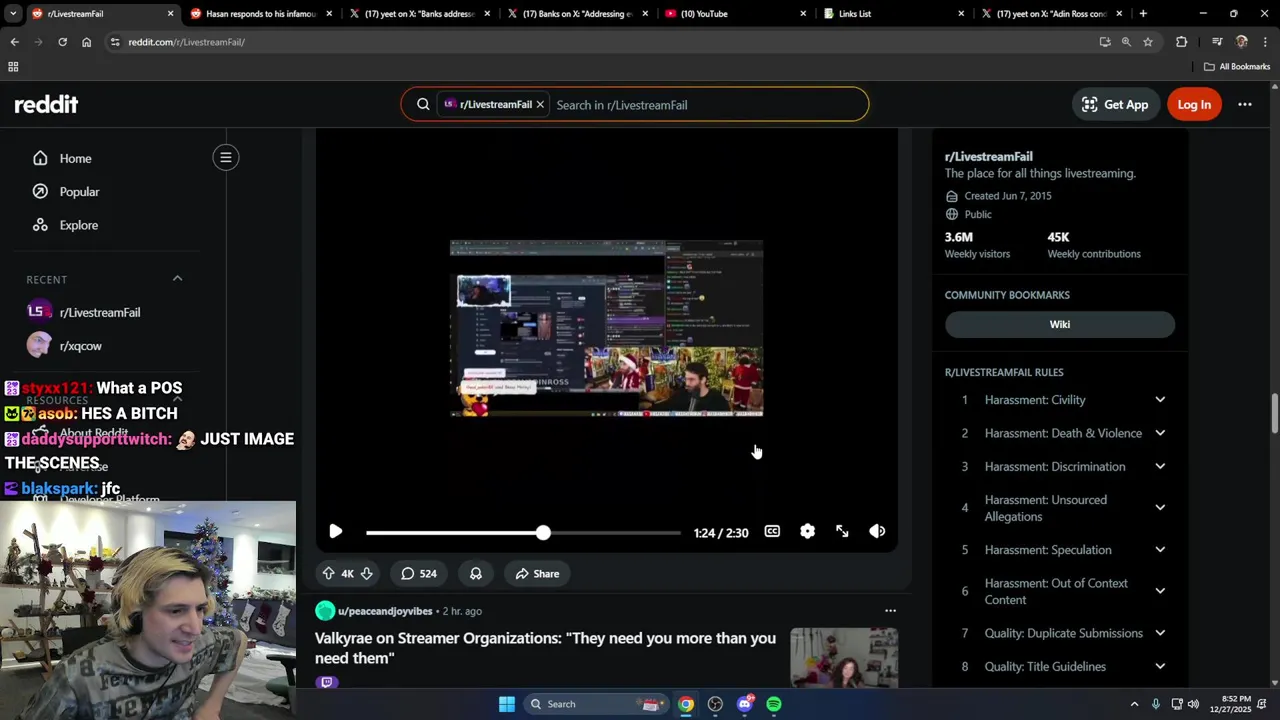Toggle closed captions on the video
Viewport: 1280px width, 720px height.
point(772,531)
